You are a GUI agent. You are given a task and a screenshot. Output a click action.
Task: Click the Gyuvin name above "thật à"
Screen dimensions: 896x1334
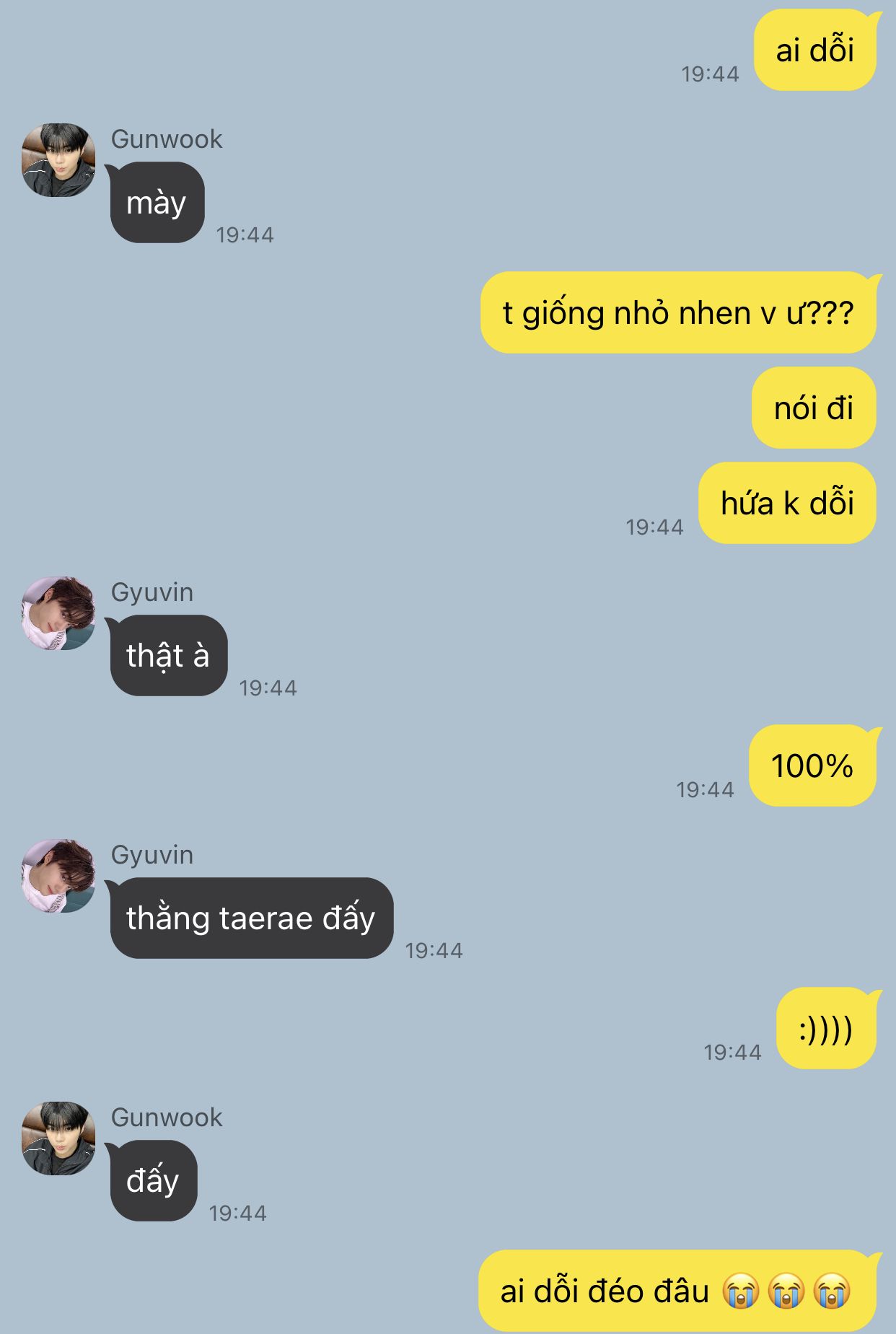click(x=152, y=592)
